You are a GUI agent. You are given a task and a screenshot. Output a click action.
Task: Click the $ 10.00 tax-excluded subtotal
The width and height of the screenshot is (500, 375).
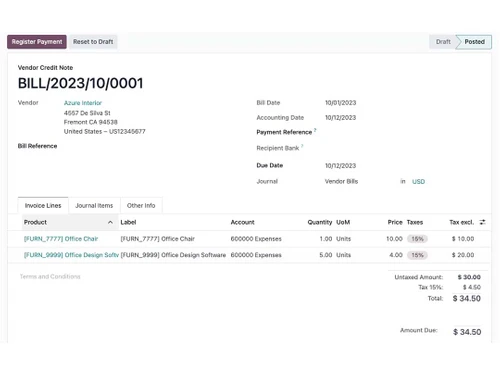[x=463, y=239]
